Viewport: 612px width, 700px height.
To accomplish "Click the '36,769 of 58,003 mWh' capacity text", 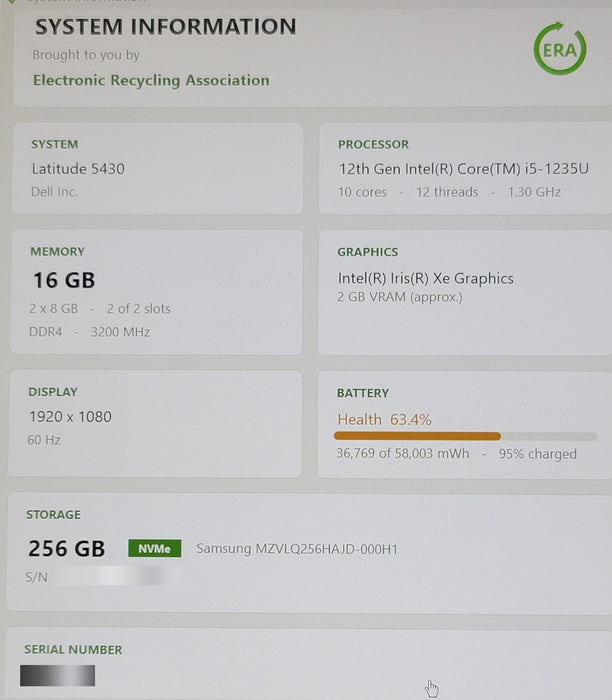I will pos(403,454).
